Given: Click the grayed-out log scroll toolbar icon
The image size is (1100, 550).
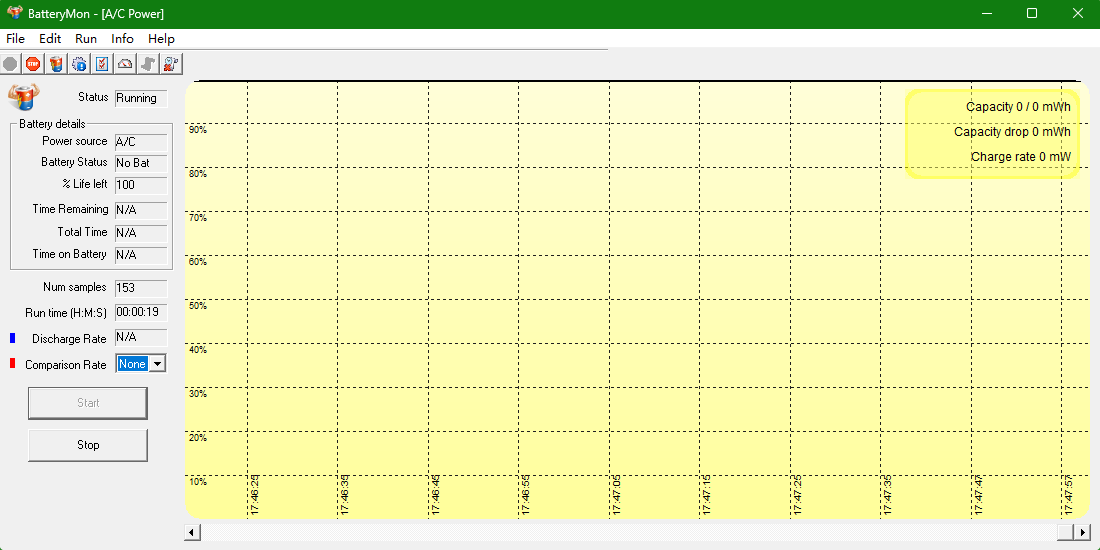Looking at the screenshot, I should pyautogui.click(x=148, y=64).
